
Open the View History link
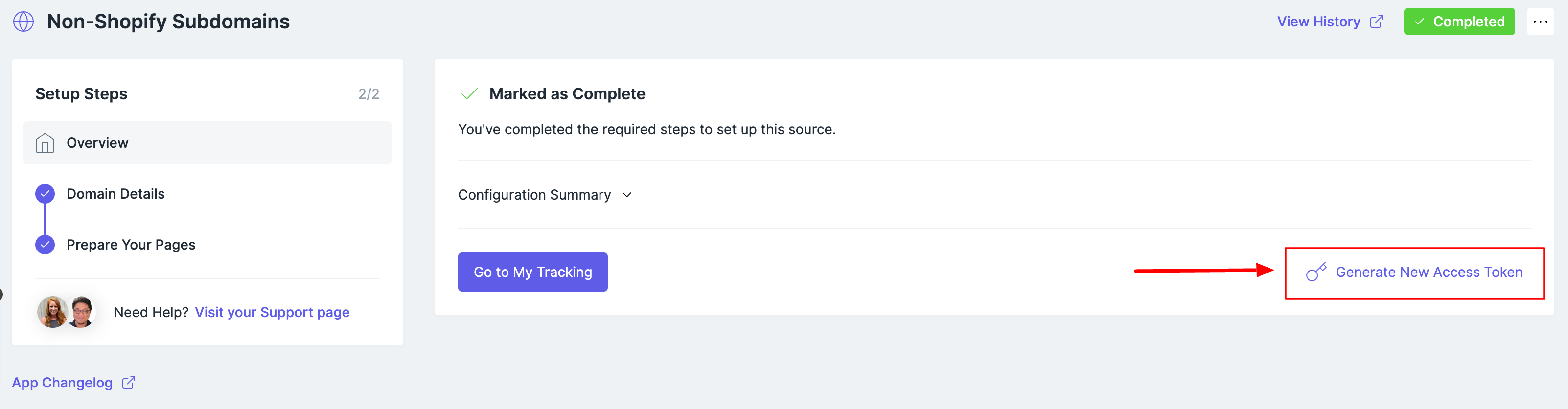coord(1318,22)
